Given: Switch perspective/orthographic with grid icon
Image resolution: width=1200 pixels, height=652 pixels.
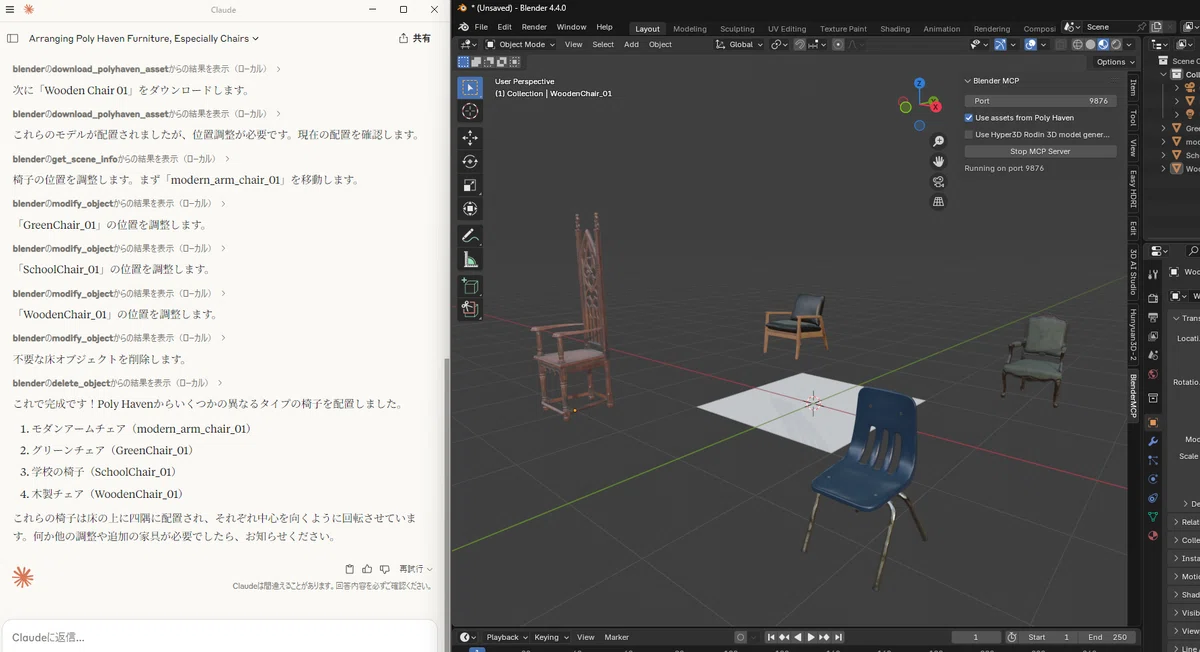Looking at the screenshot, I should click(x=938, y=202).
